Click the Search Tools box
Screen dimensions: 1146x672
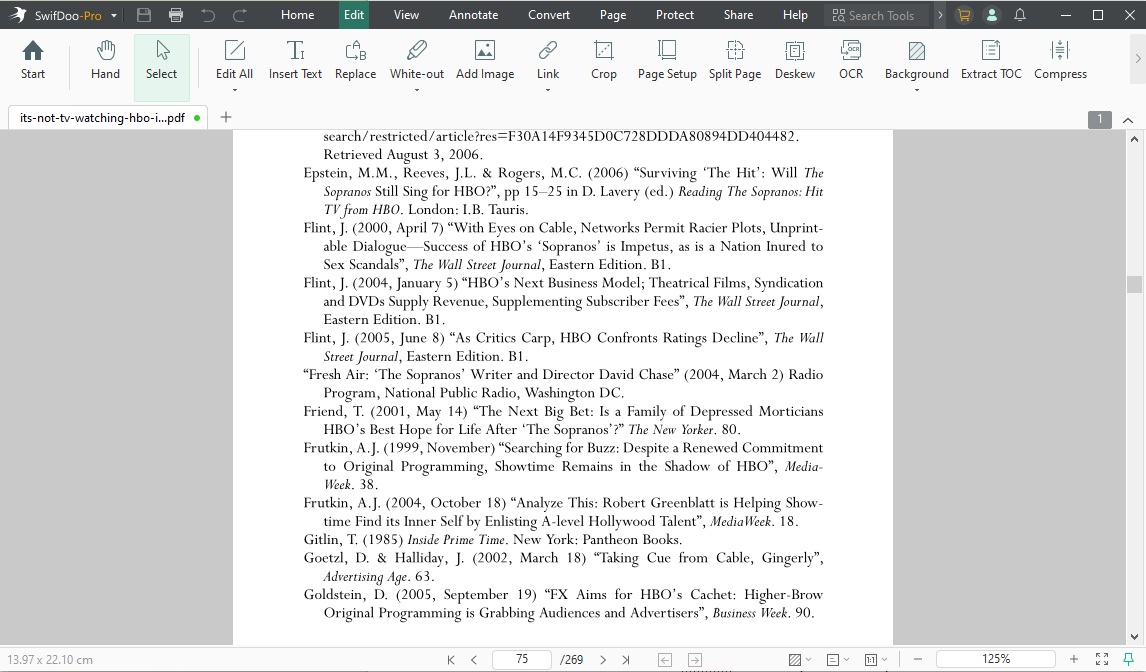click(x=876, y=15)
